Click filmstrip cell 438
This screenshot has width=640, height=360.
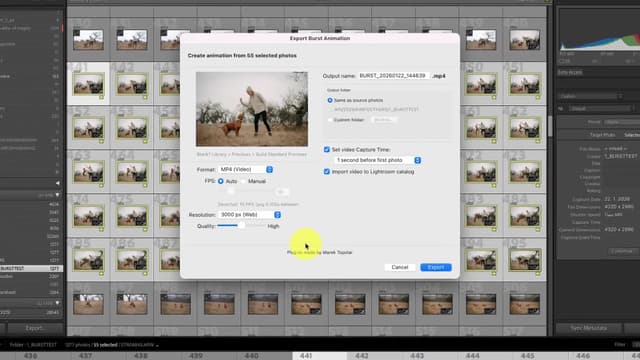[x=154, y=356]
